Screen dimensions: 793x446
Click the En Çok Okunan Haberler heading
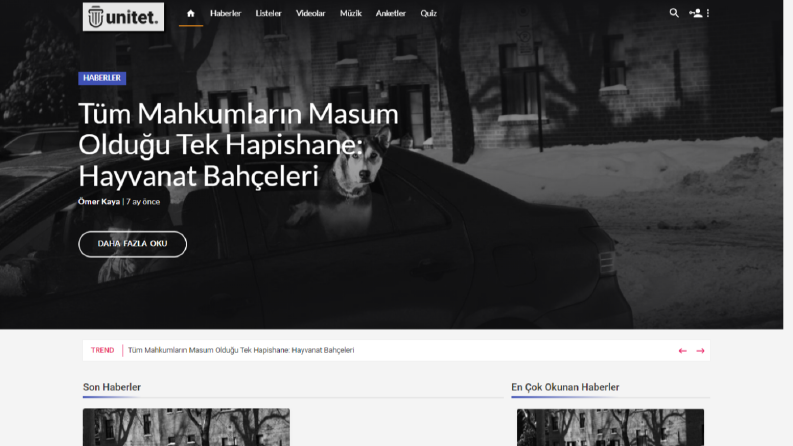click(565, 387)
